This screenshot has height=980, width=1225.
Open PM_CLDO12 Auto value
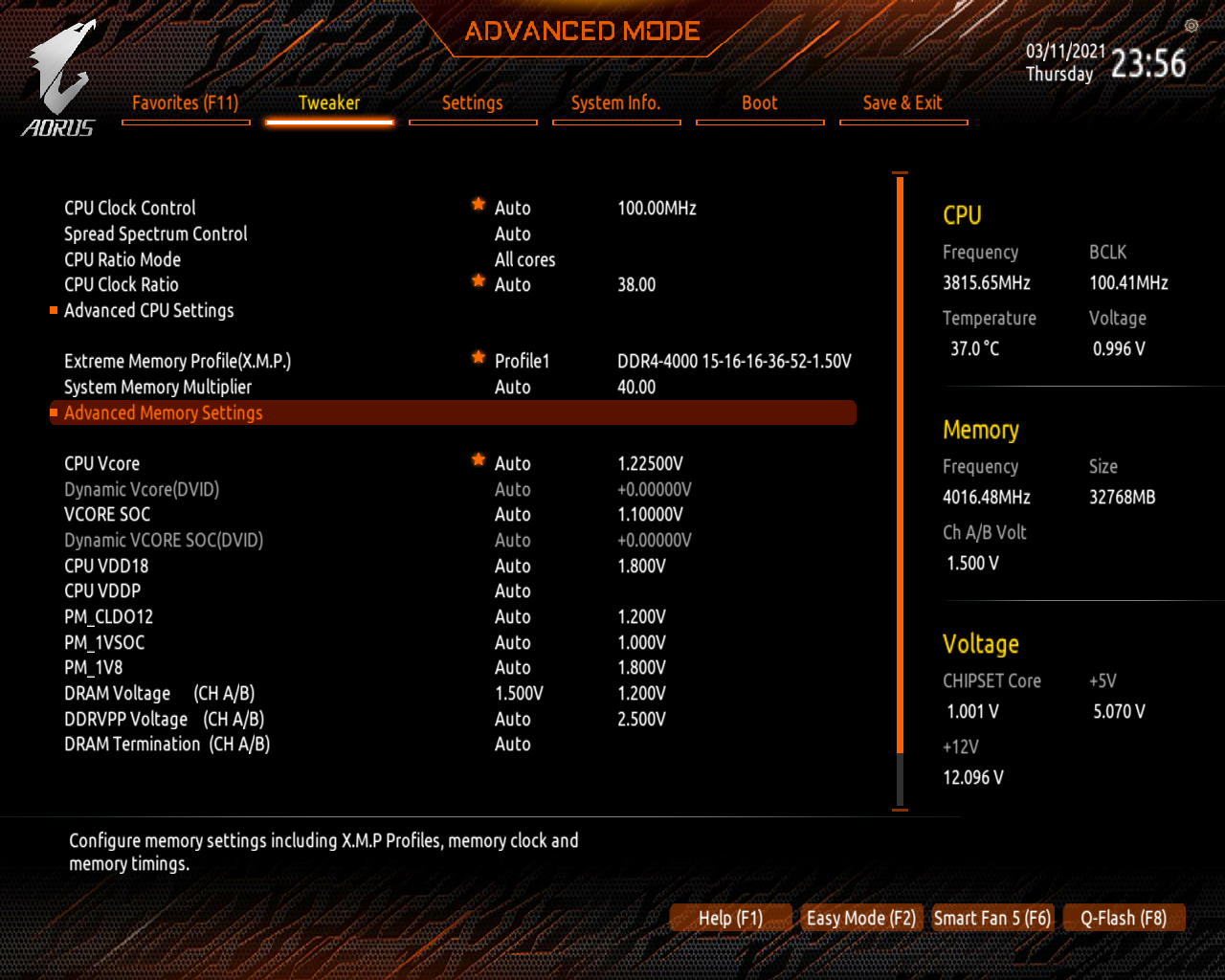click(513, 616)
